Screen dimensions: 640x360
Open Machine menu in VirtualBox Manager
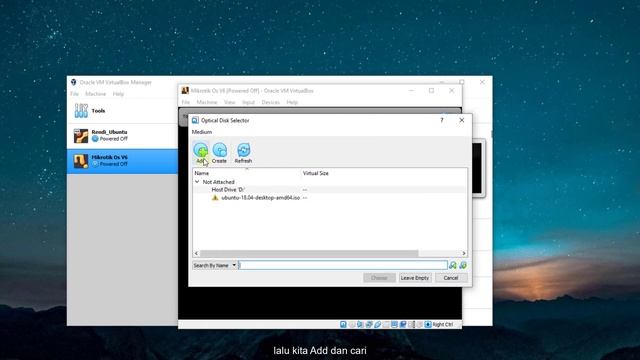pyautogui.click(x=96, y=94)
